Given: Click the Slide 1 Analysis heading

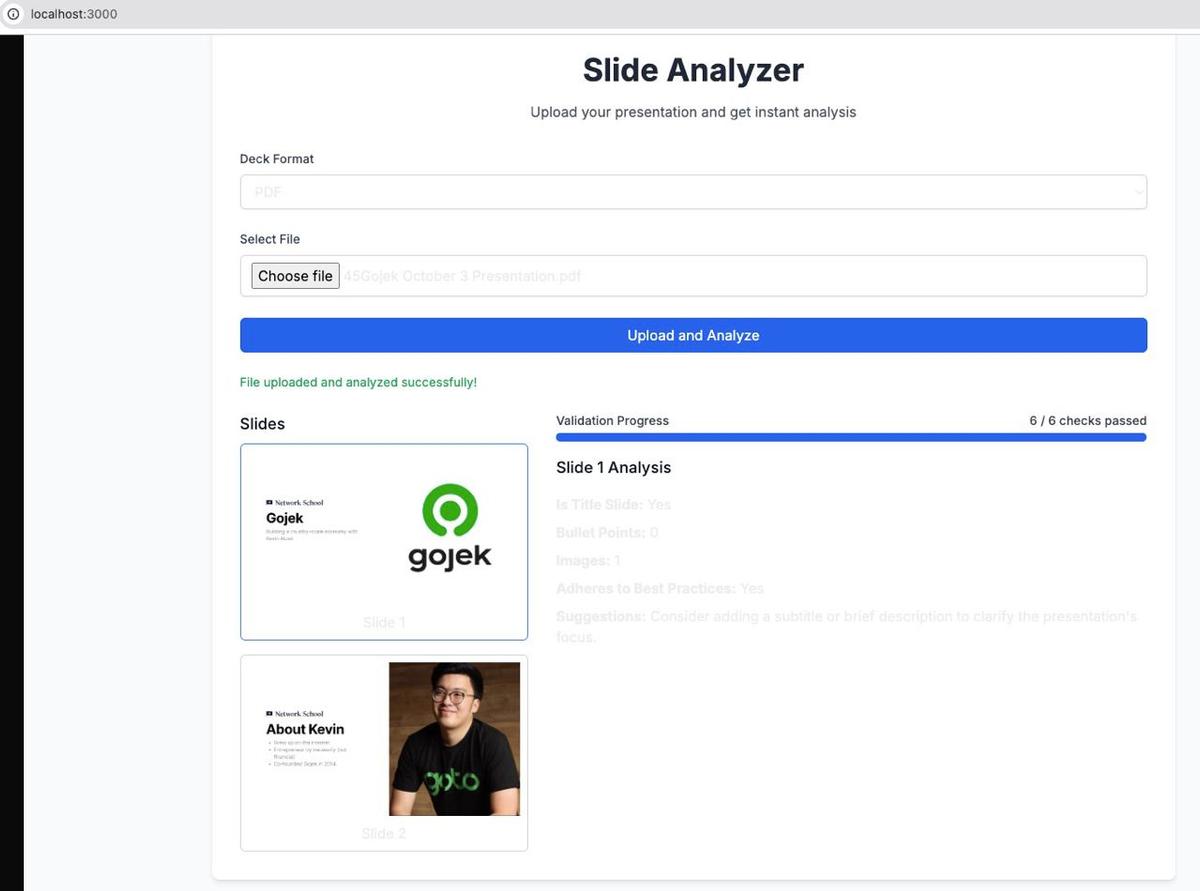Looking at the screenshot, I should [614, 467].
